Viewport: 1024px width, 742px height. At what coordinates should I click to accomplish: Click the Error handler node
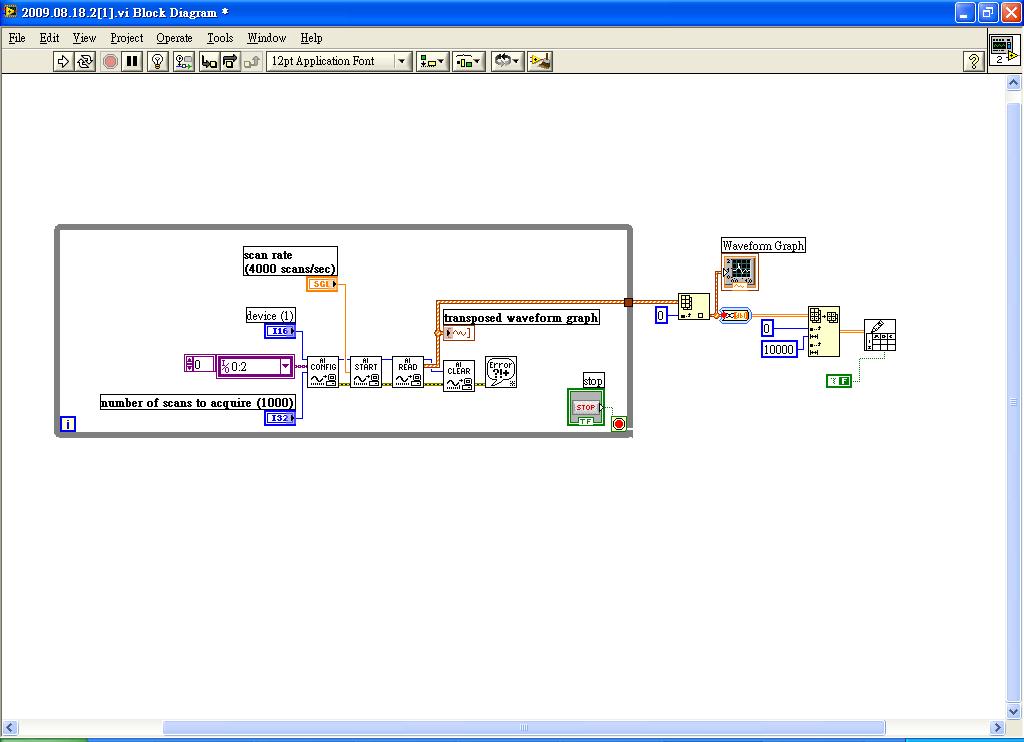501,372
